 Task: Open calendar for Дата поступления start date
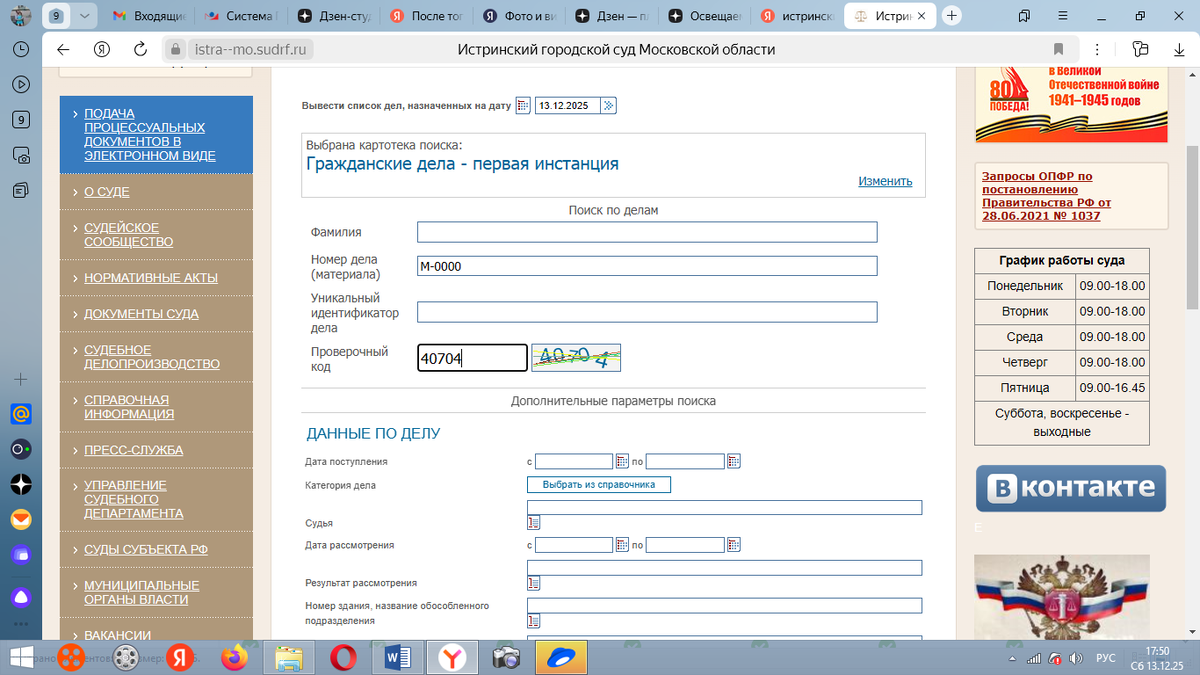pyautogui.click(x=622, y=461)
